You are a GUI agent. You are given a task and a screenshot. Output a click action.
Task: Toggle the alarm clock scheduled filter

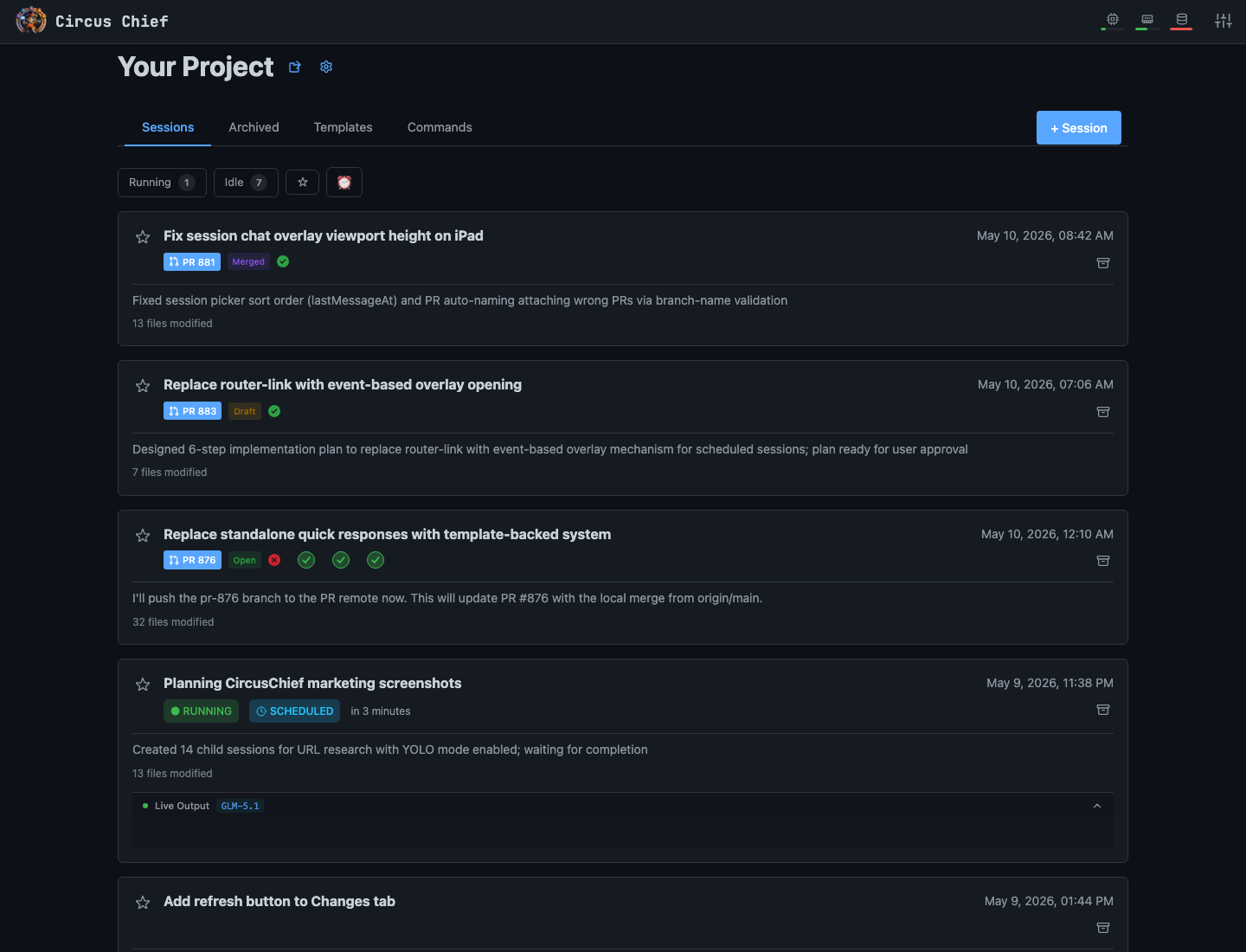(344, 183)
